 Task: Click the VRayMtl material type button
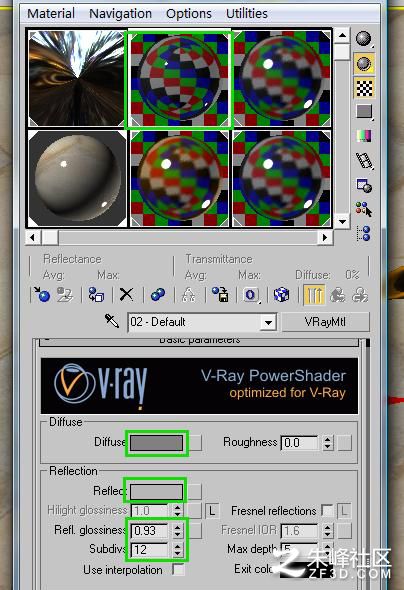pyautogui.click(x=325, y=322)
